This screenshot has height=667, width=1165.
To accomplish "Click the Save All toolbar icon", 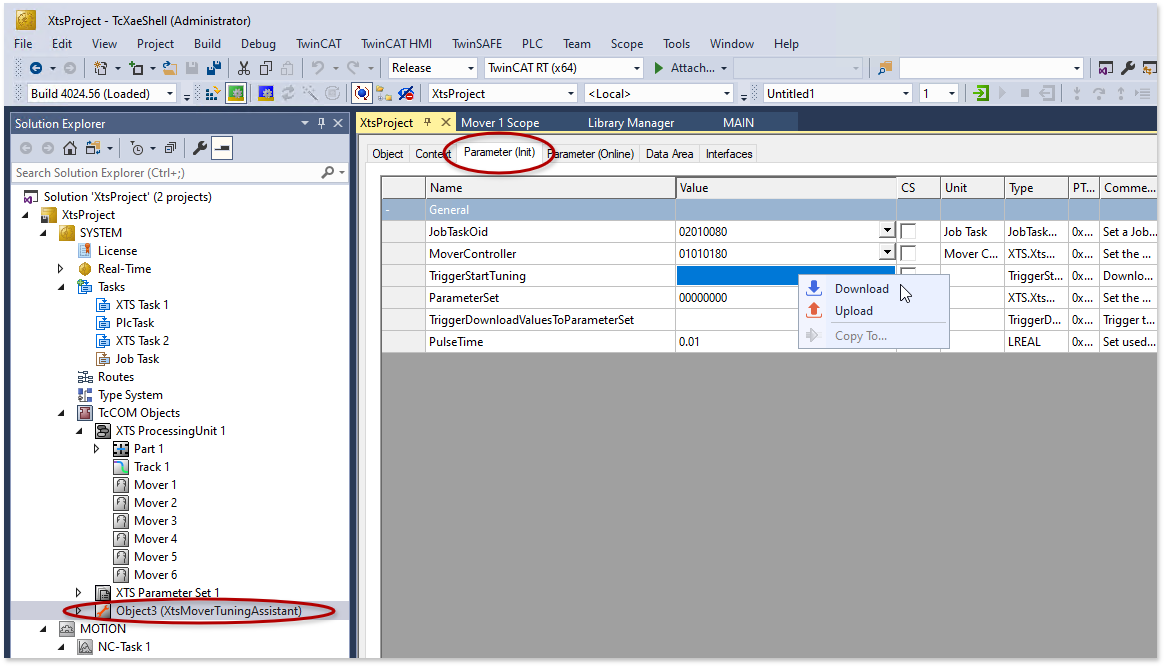I will point(214,68).
